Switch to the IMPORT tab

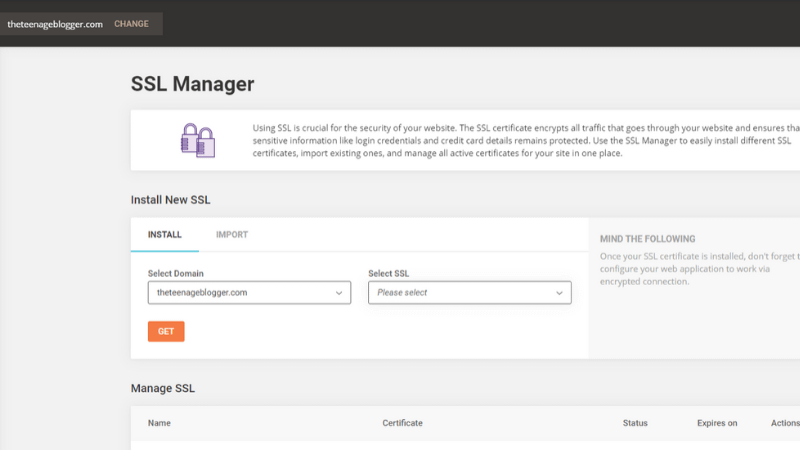pyautogui.click(x=232, y=235)
